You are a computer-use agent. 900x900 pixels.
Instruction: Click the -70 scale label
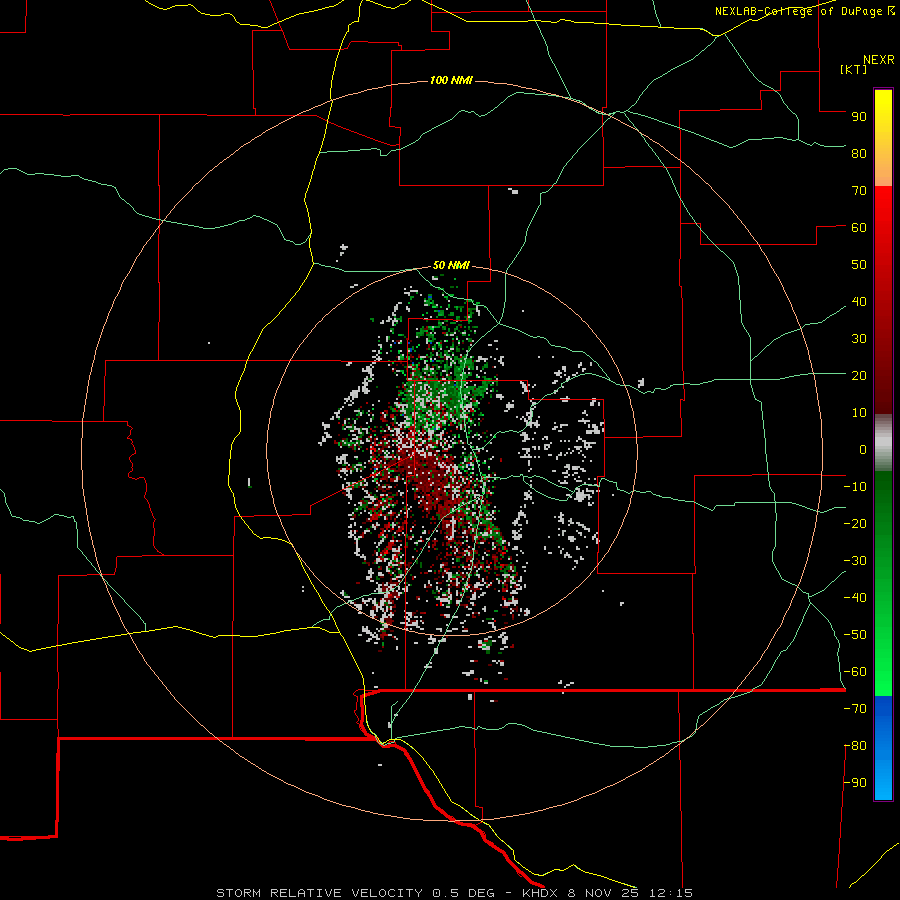855,709
